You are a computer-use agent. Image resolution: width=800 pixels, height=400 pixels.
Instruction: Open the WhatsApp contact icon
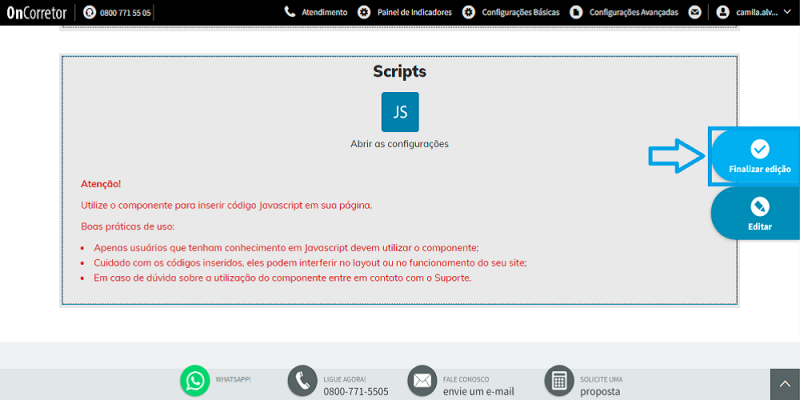coord(195,381)
